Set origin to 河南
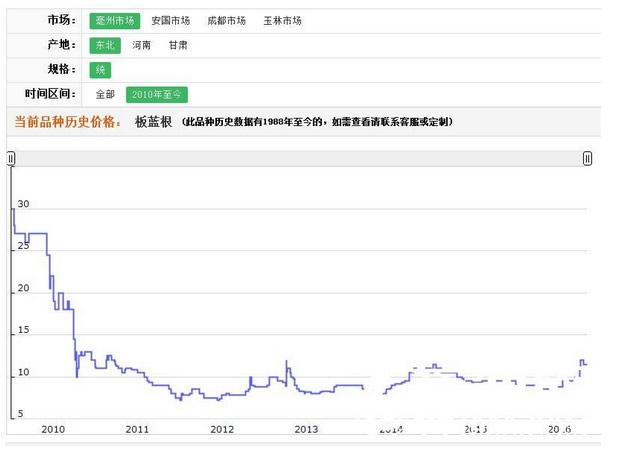The image size is (618, 457). click(x=142, y=45)
